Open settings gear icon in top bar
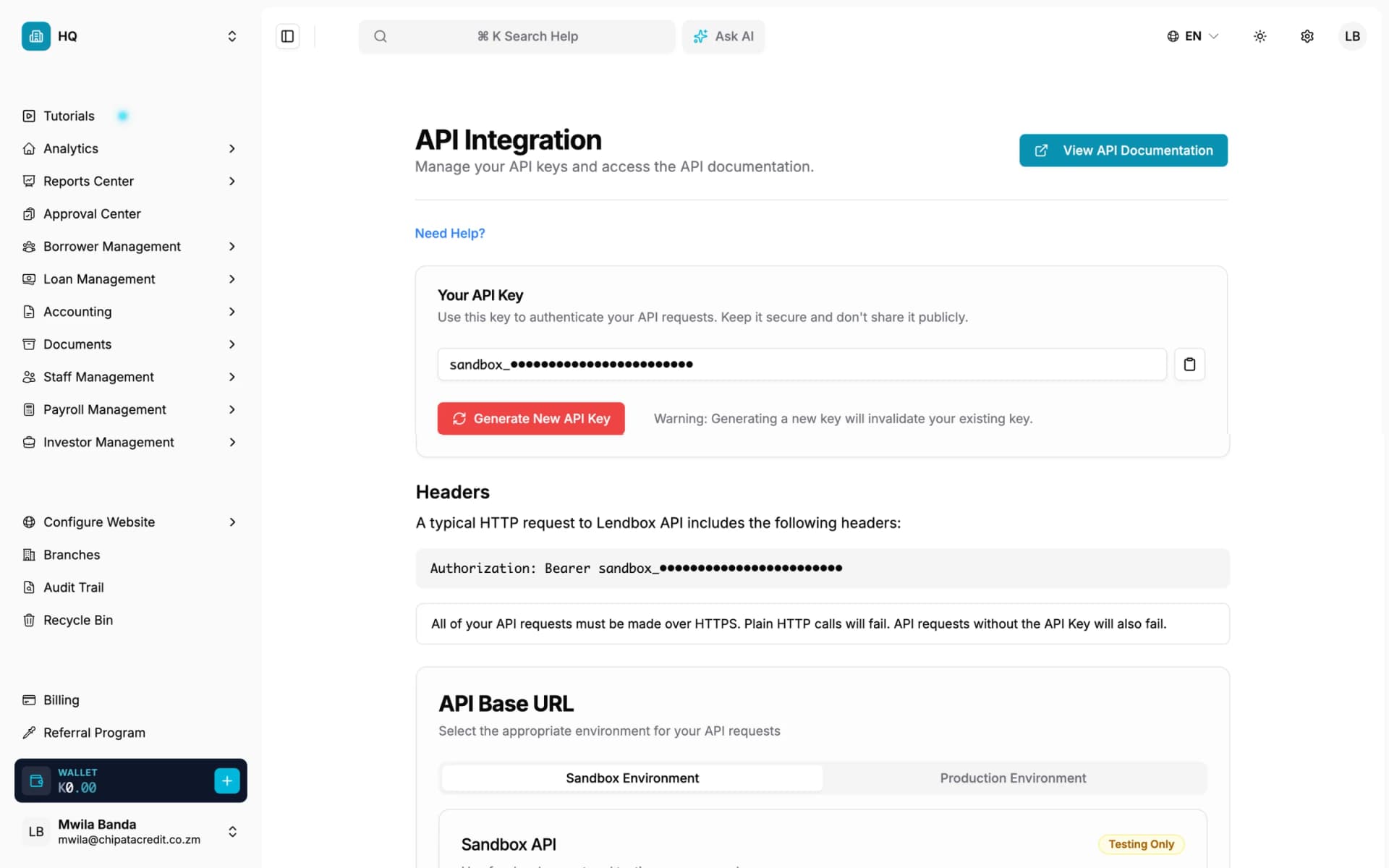Image resolution: width=1389 pixels, height=868 pixels. pyautogui.click(x=1307, y=36)
